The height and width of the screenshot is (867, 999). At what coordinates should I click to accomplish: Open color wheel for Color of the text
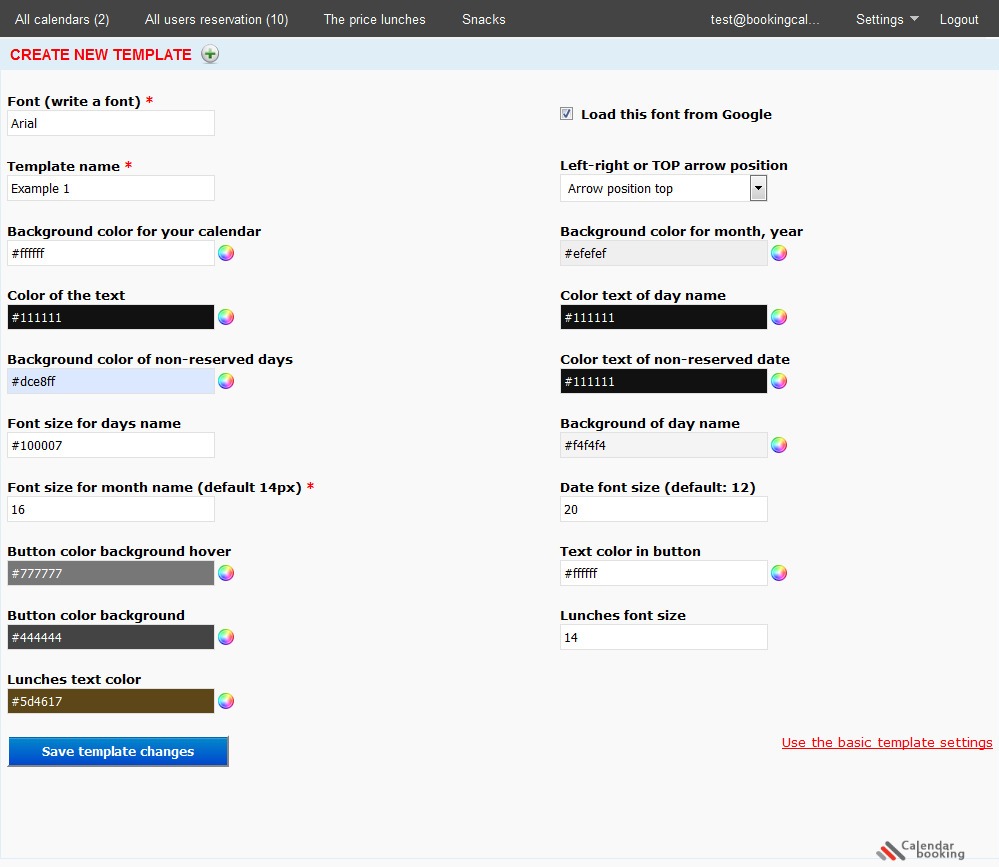(x=226, y=317)
